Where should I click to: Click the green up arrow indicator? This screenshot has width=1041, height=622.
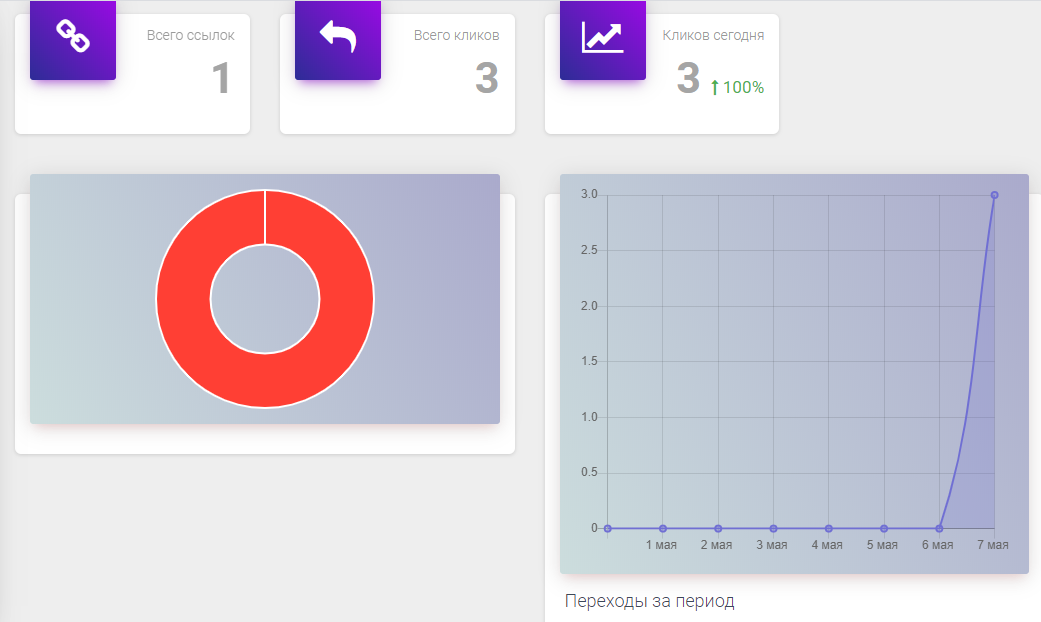coord(714,88)
